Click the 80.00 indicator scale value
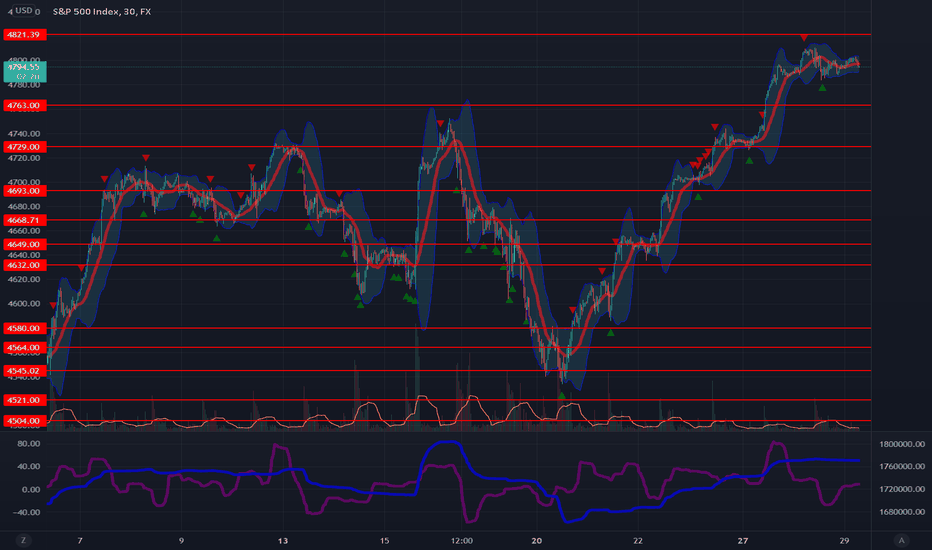Screen dimensions: 932x550 (29, 444)
